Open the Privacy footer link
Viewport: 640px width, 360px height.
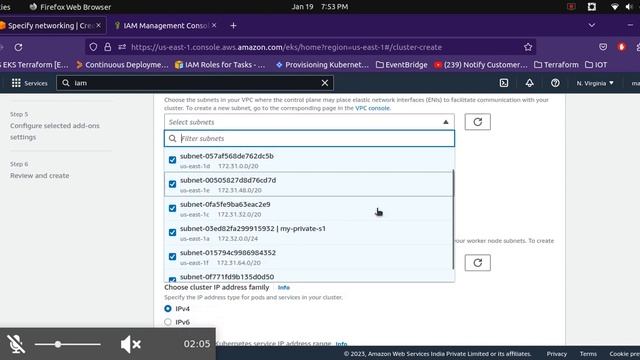(557, 353)
